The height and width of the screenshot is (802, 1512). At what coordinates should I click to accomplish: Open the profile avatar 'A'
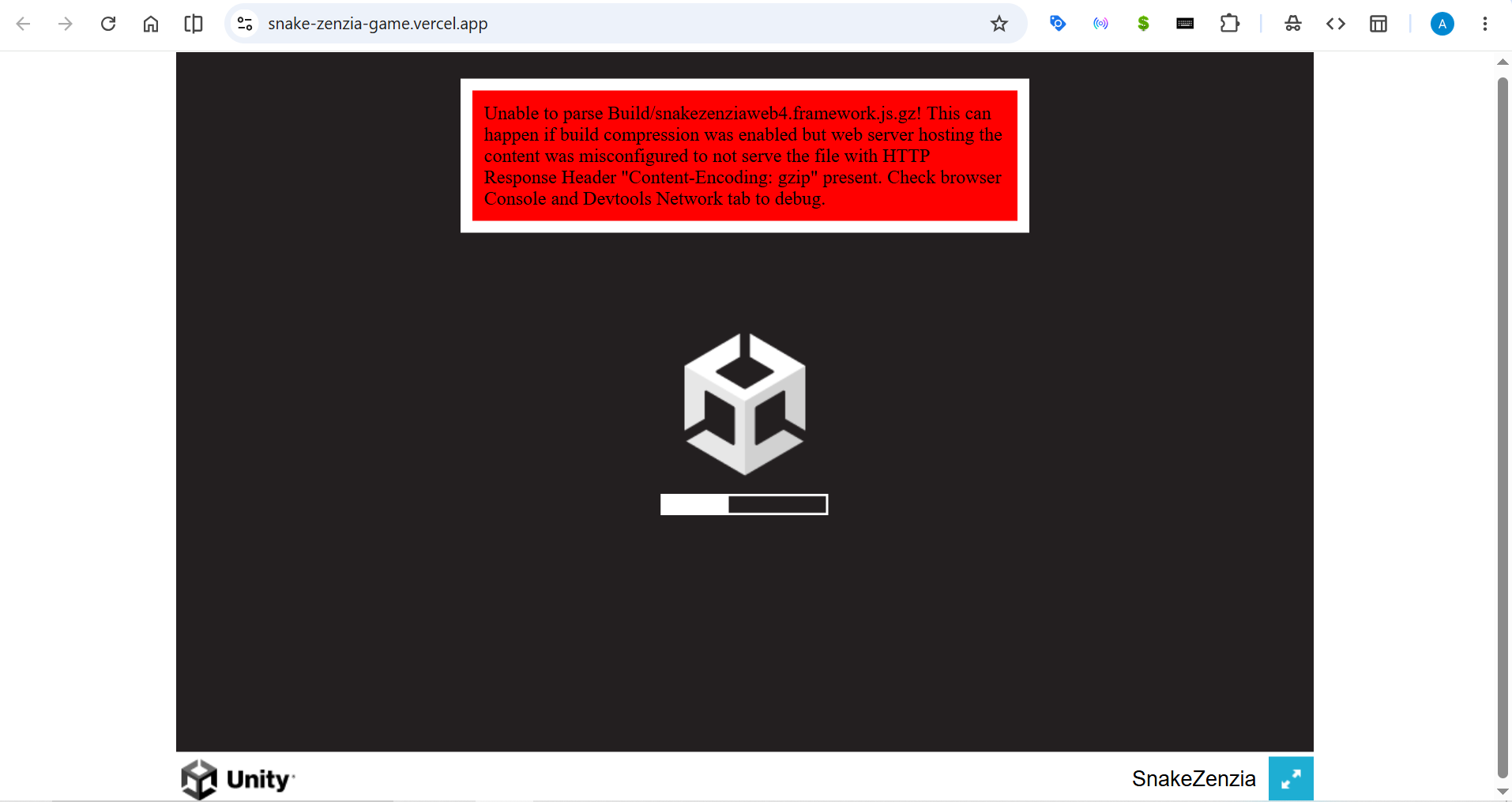1442,24
